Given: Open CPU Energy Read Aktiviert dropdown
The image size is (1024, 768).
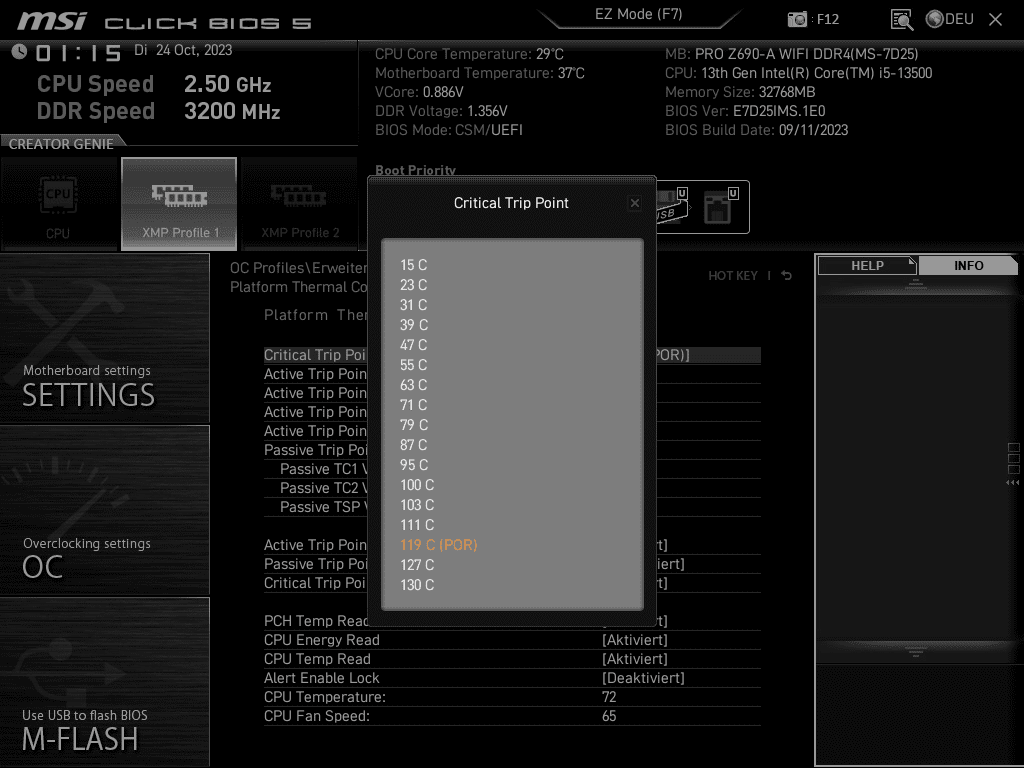Looking at the screenshot, I should click(x=634, y=640).
